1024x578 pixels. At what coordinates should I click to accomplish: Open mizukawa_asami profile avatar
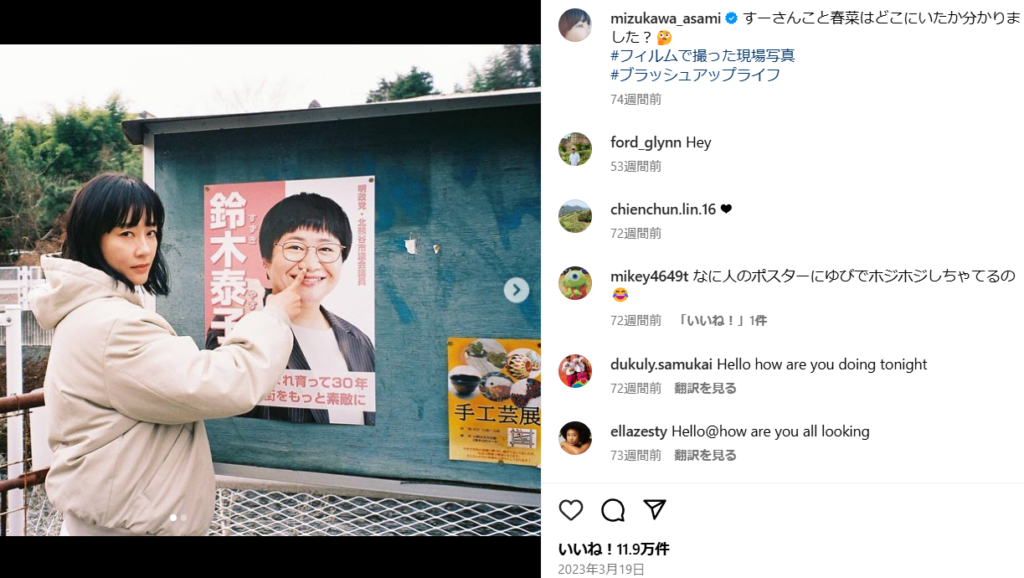[x=575, y=25]
